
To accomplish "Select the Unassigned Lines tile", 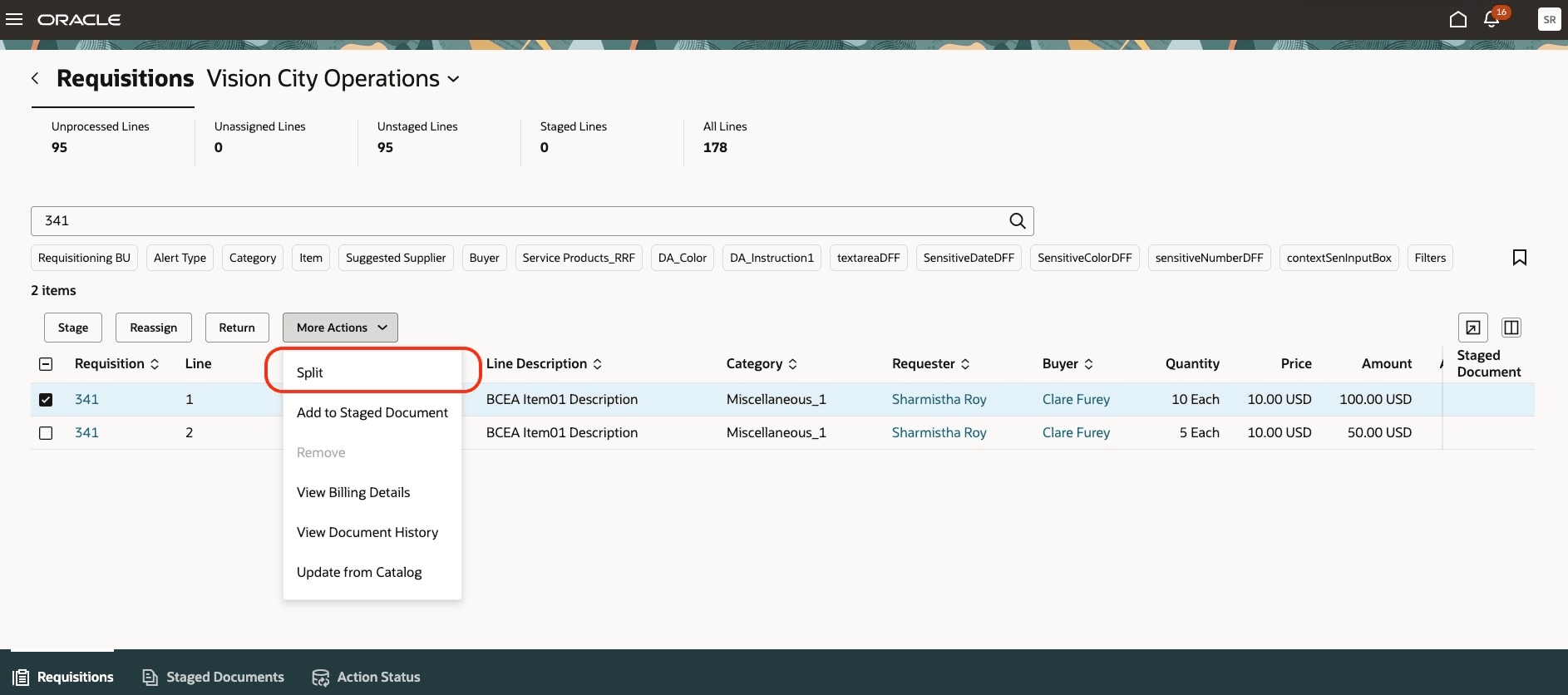I will click(x=276, y=137).
